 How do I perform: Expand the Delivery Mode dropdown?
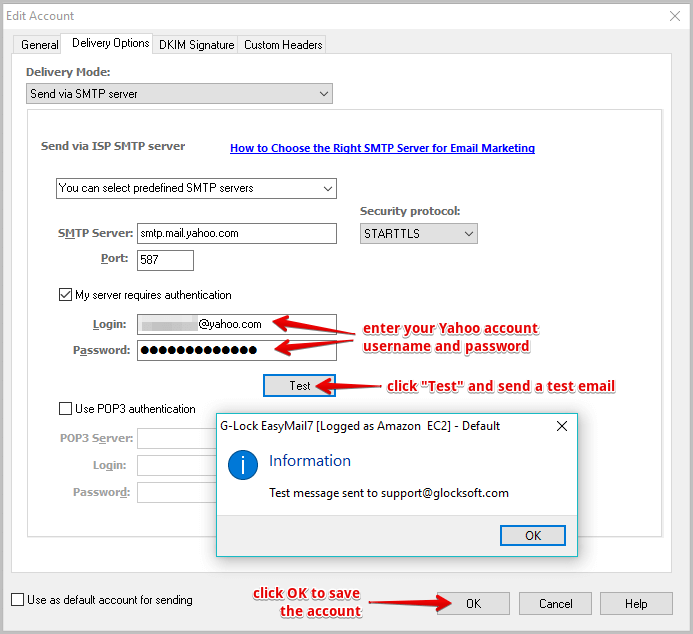(179, 94)
